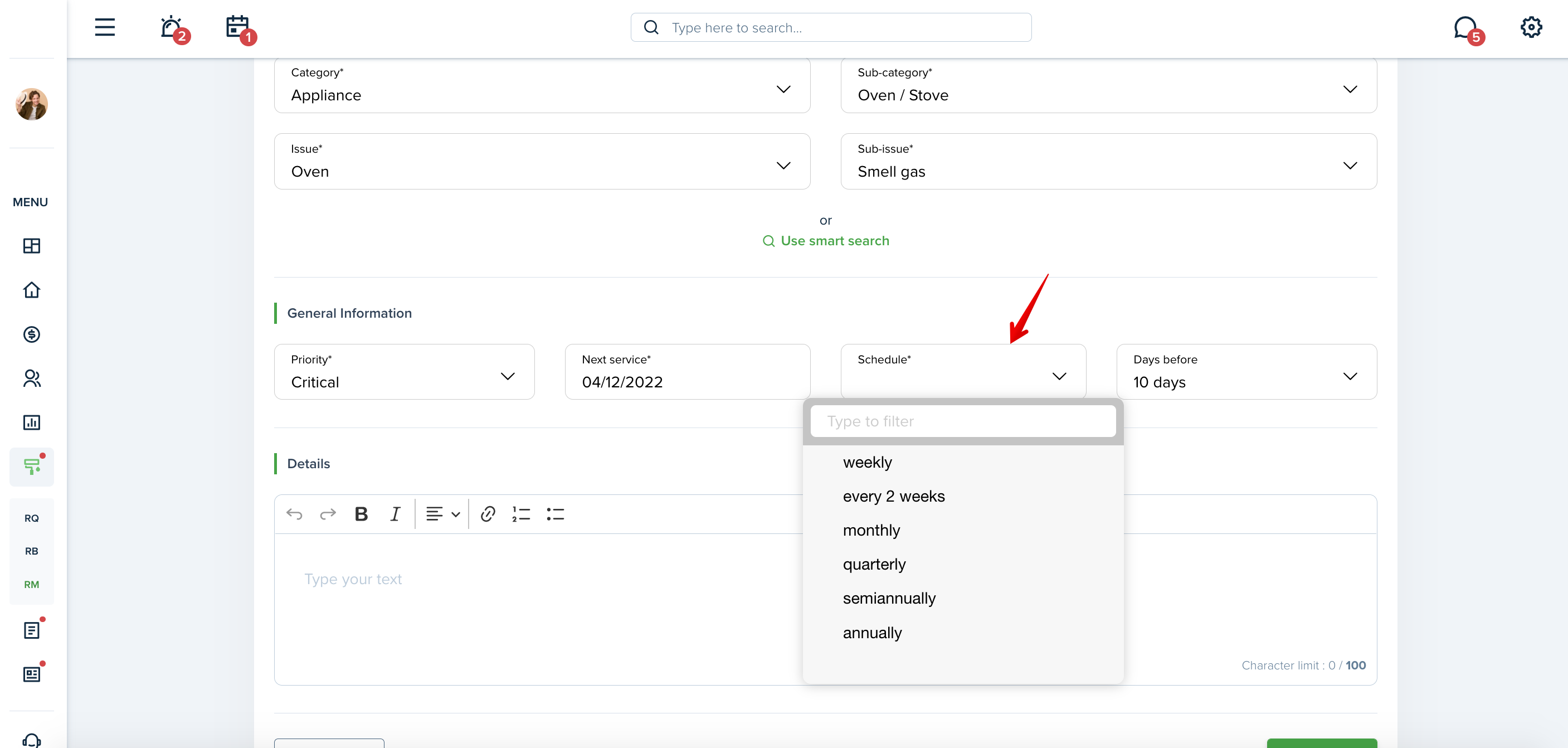Image resolution: width=1568 pixels, height=748 pixels.
Task: Toggle bold formatting
Action: tap(362, 514)
